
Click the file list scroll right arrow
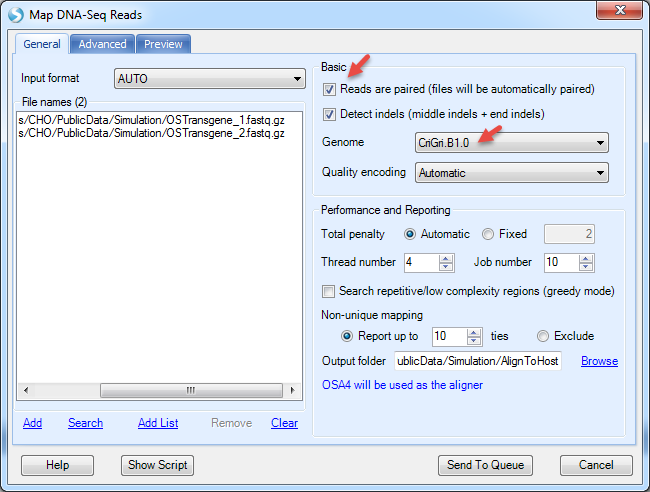pyautogui.click(x=293, y=390)
